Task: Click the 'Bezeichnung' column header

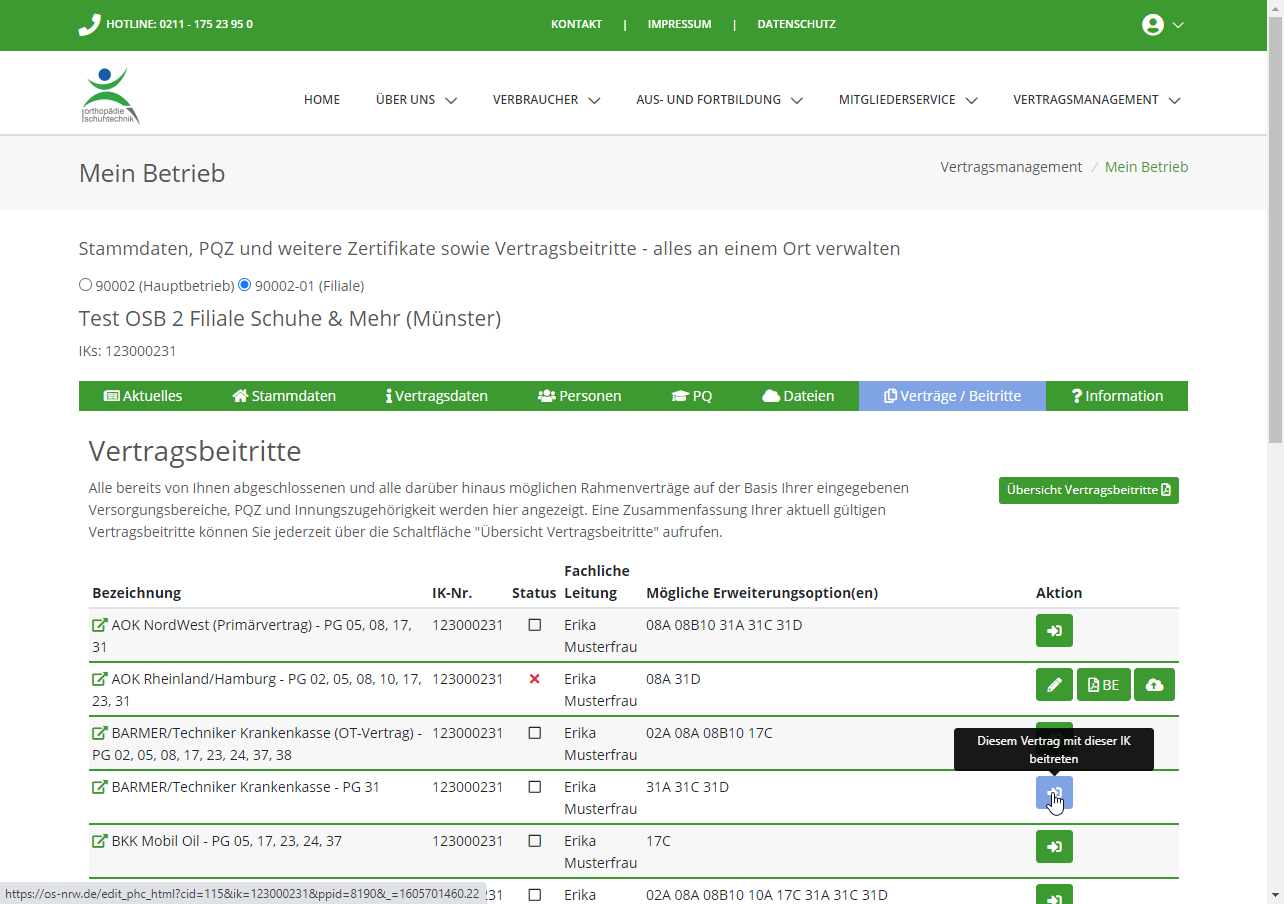Action: (x=137, y=593)
